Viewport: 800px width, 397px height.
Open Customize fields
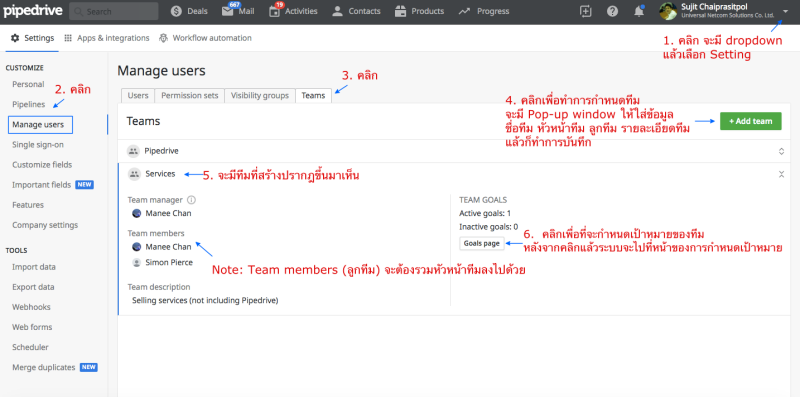[x=42, y=165]
